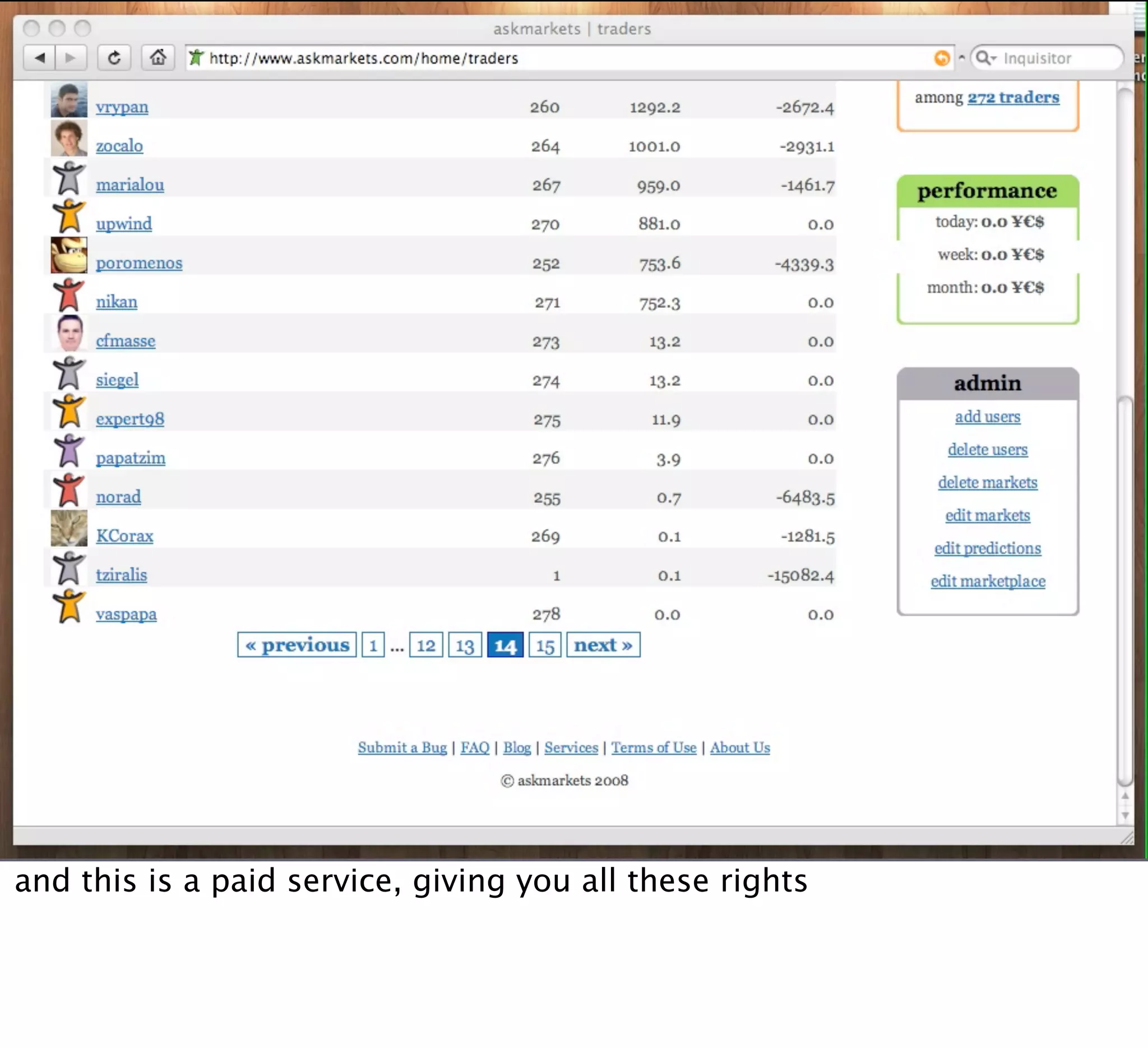Click the red star figure beside nikan
Viewport: 1148px width, 1048px height.
click(69, 294)
